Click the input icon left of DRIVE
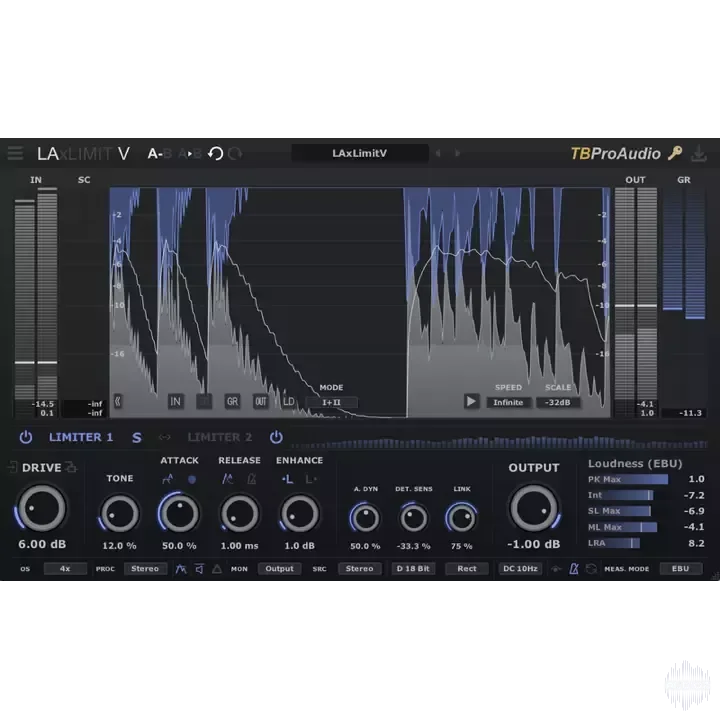Image resolution: width=720 pixels, height=720 pixels. point(12,467)
